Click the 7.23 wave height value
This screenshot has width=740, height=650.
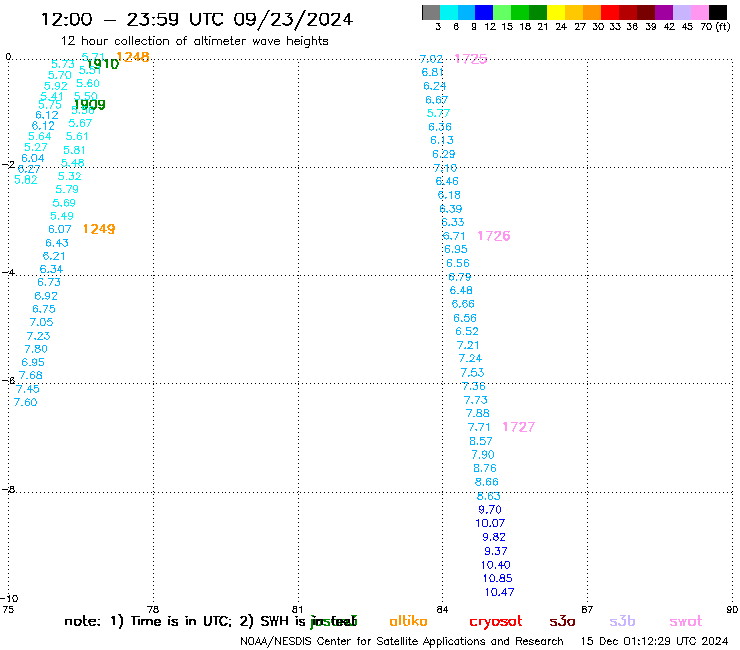[x=38, y=336]
